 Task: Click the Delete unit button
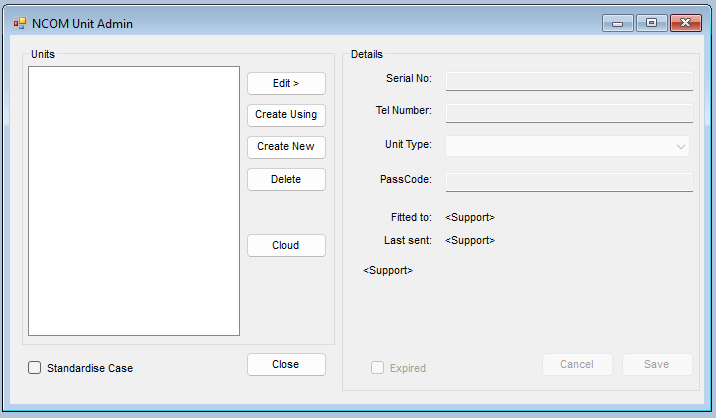click(286, 180)
